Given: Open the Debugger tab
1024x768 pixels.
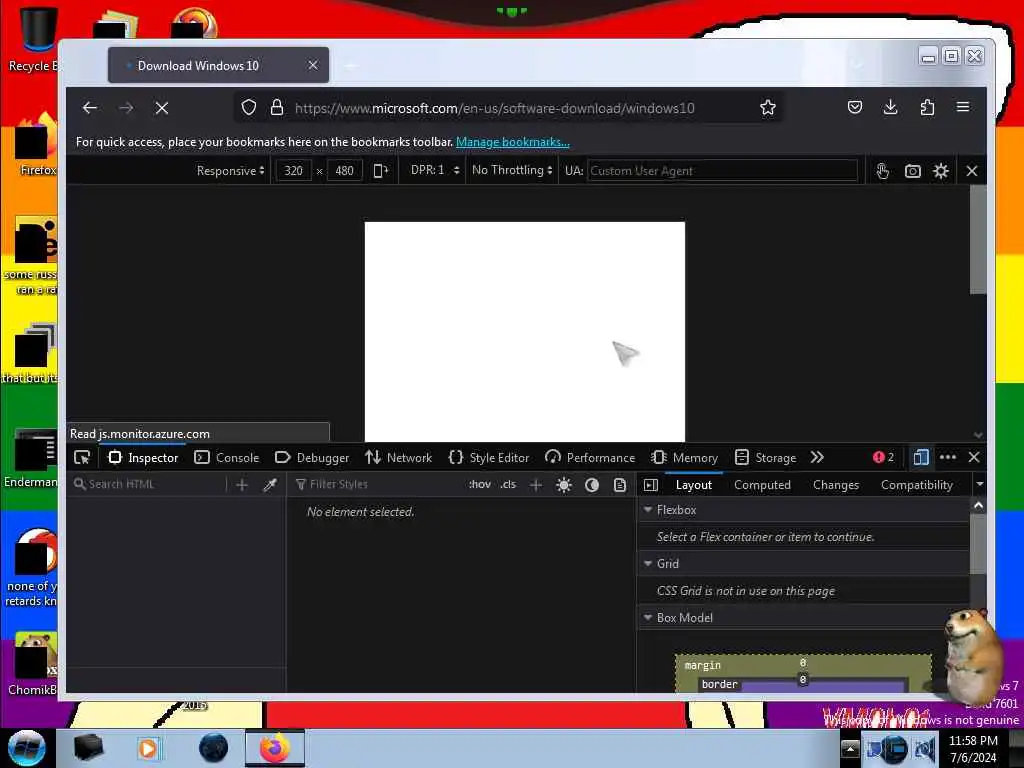Looking at the screenshot, I should (312, 458).
